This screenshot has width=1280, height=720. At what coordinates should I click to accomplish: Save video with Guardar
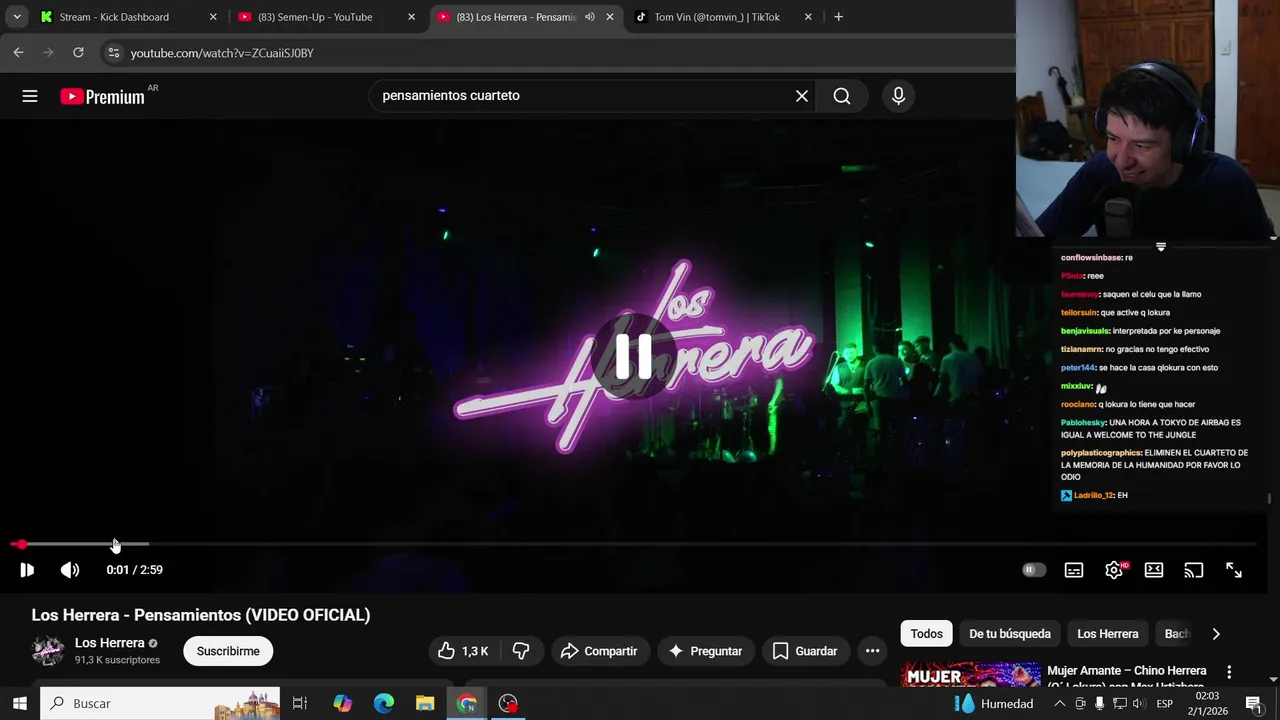click(805, 651)
